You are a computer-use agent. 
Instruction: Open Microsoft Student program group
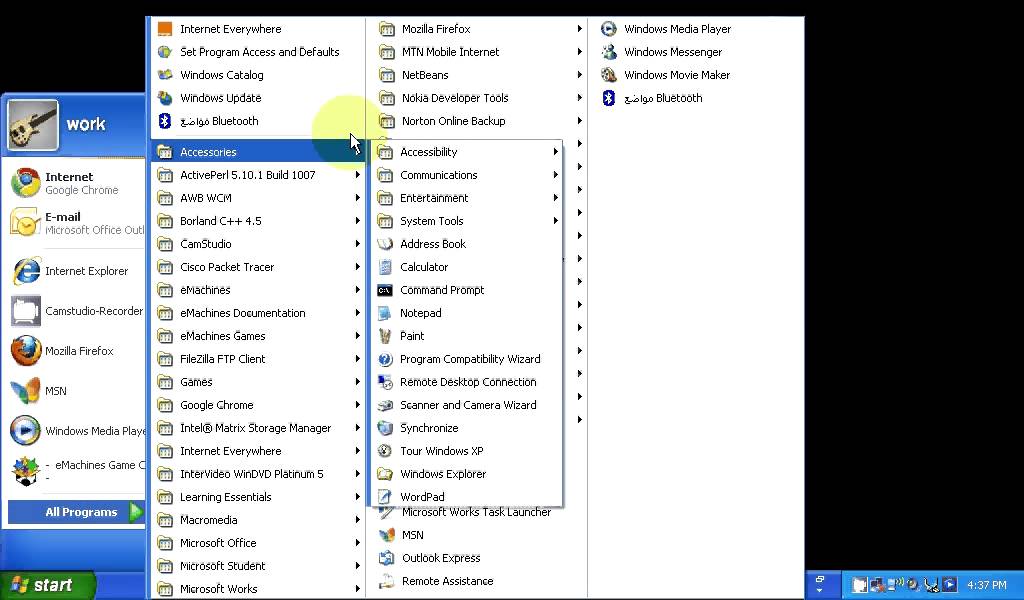tap(257, 566)
